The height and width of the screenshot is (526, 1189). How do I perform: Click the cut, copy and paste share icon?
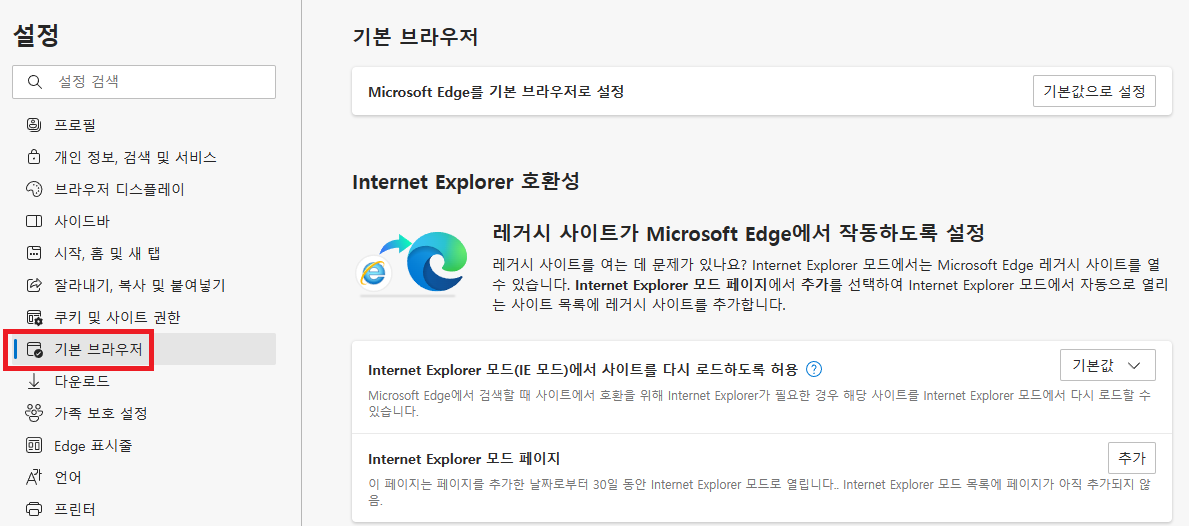click(33, 285)
